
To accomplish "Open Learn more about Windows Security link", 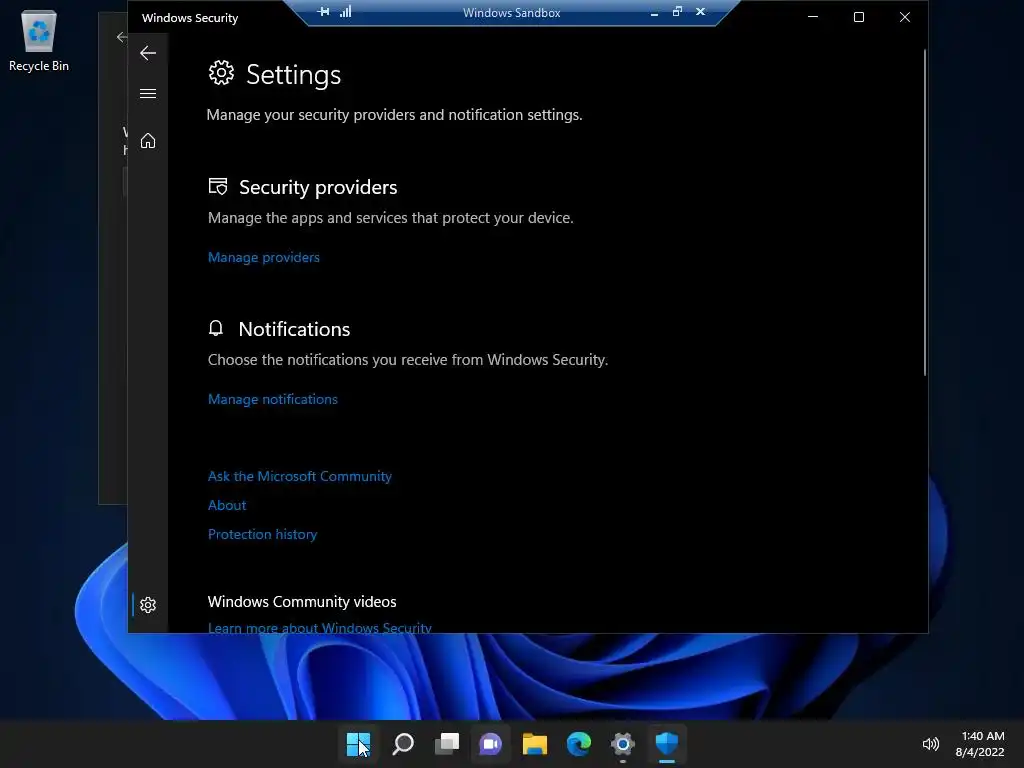I will [x=319, y=628].
